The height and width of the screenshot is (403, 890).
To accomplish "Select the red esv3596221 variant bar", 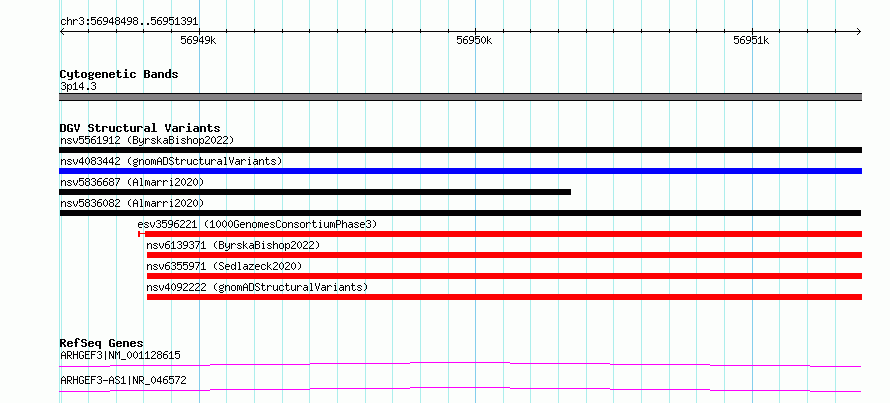I will click(500, 234).
